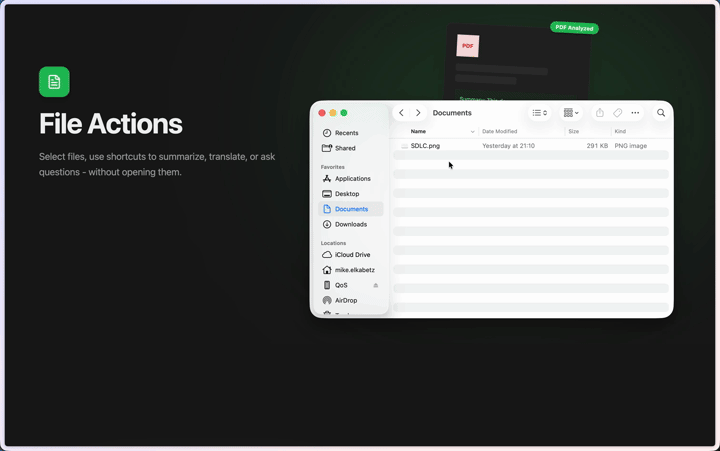Go back with the Finder back arrow
Viewport: 720px width, 451px height.
click(401, 113)
